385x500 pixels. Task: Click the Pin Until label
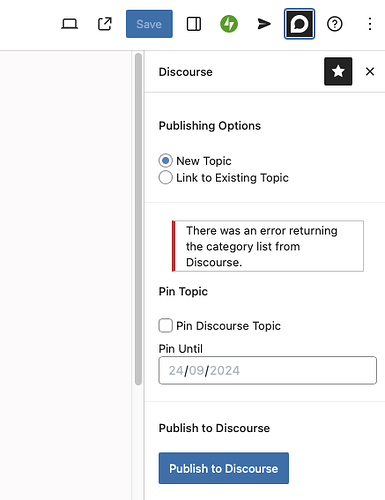tap(181, 349)
